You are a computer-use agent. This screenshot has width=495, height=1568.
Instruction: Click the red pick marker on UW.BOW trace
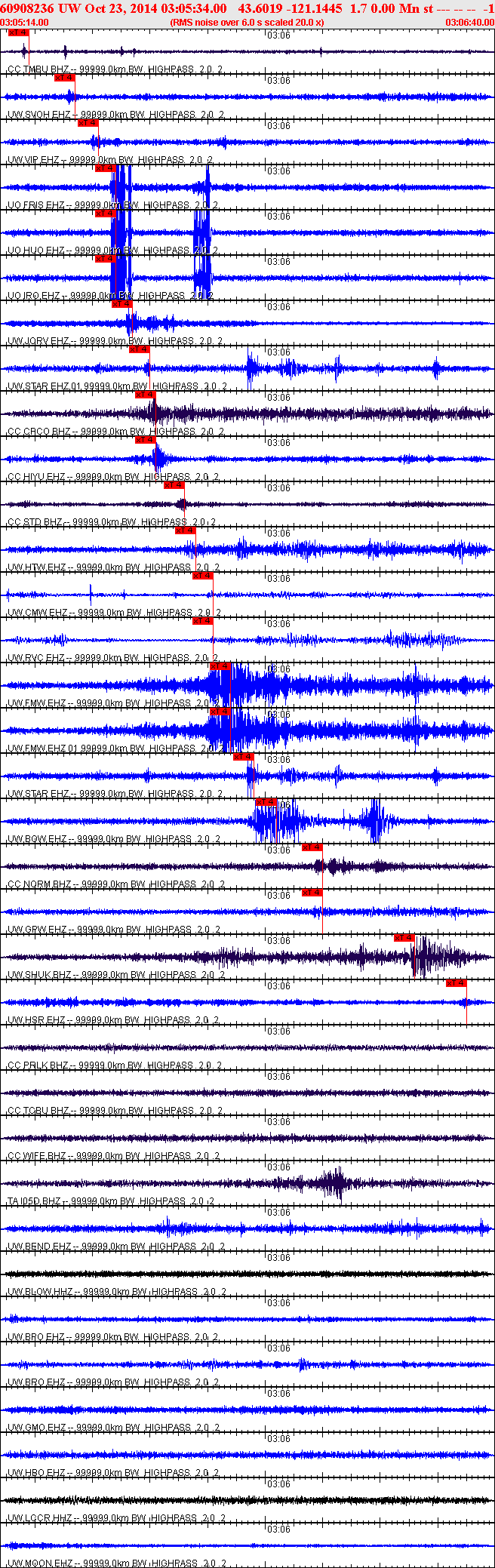[266, 802]
